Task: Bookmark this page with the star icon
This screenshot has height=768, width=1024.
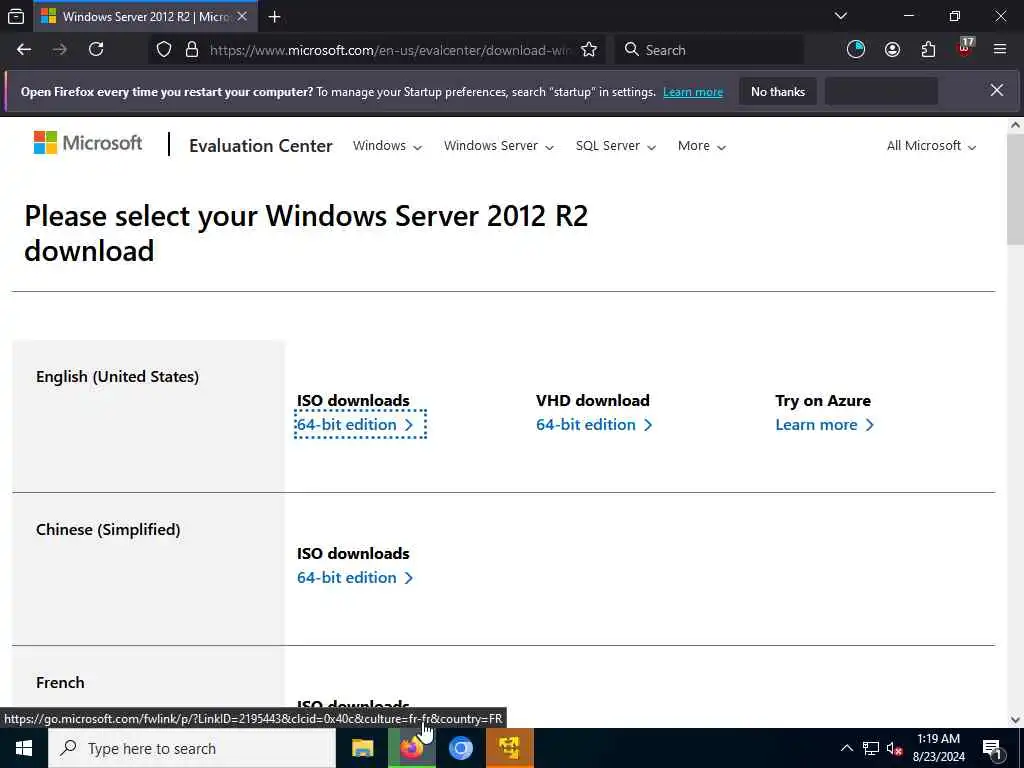Action: 589,50
